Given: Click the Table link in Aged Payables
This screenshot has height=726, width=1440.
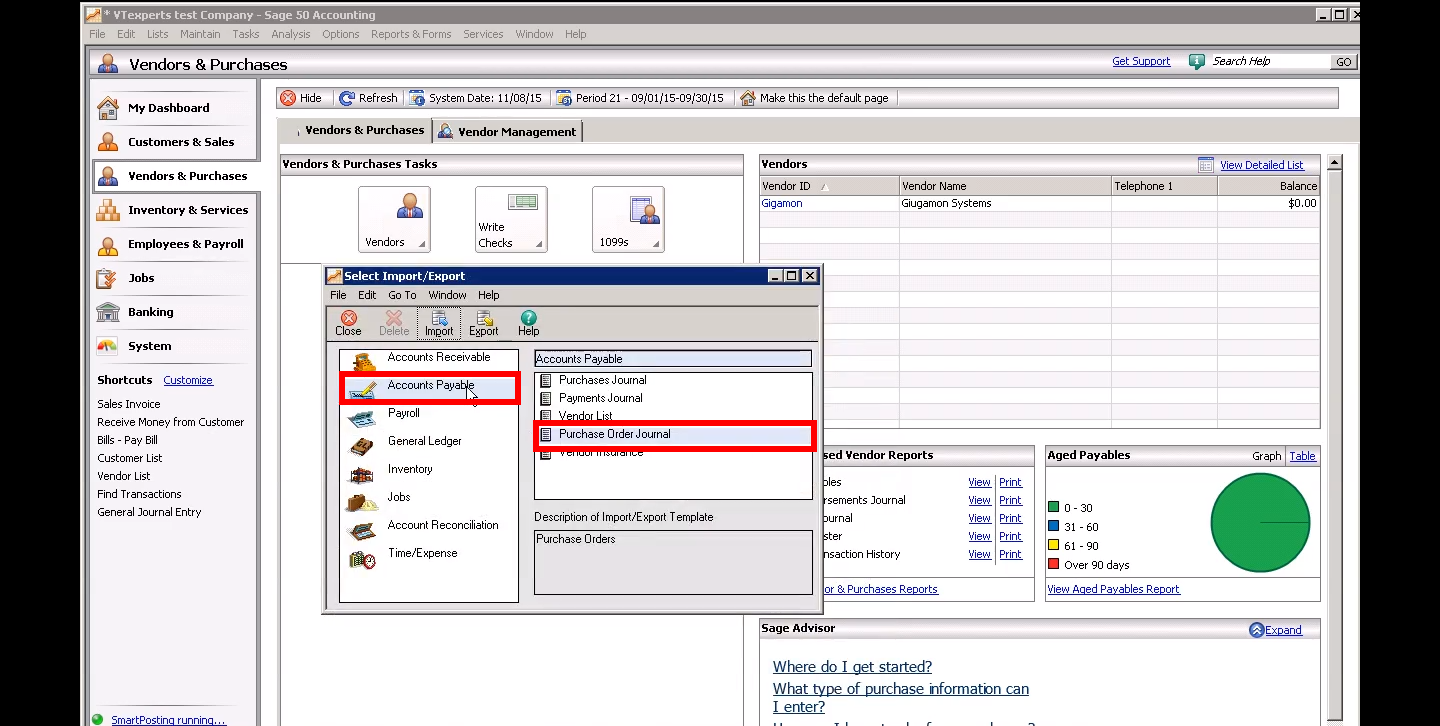Looking at the screenshot, I should [1303, 456].
